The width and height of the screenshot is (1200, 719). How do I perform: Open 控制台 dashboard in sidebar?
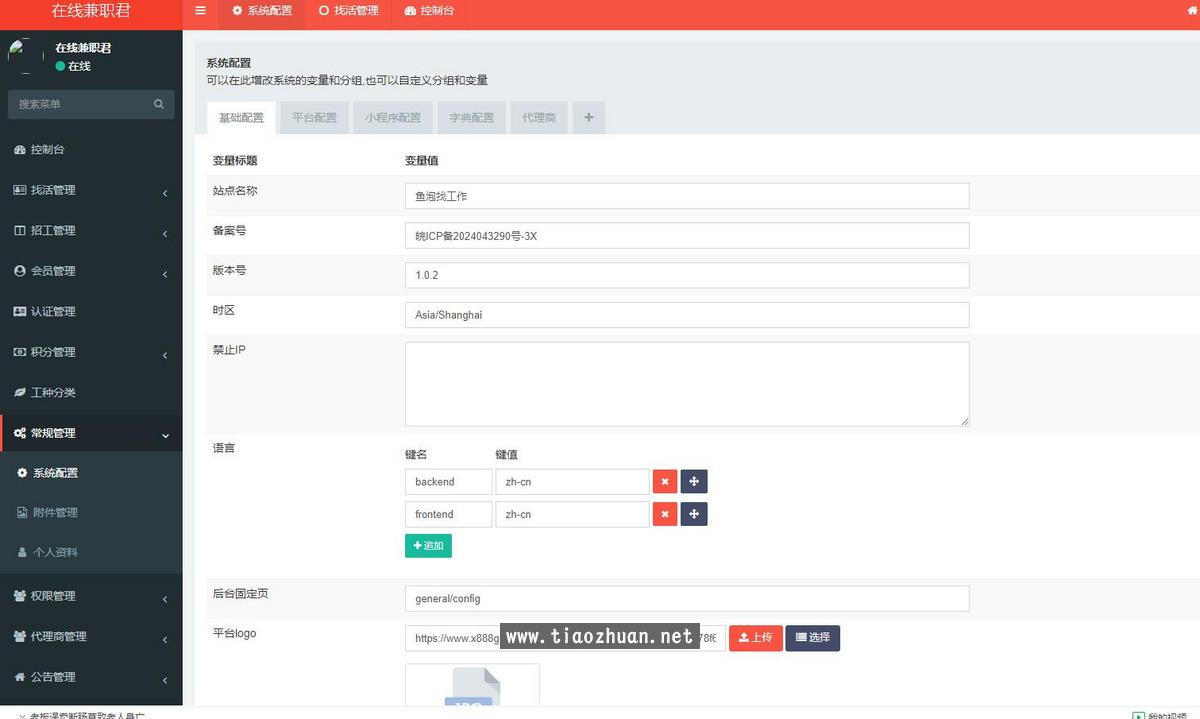[48, 150]
